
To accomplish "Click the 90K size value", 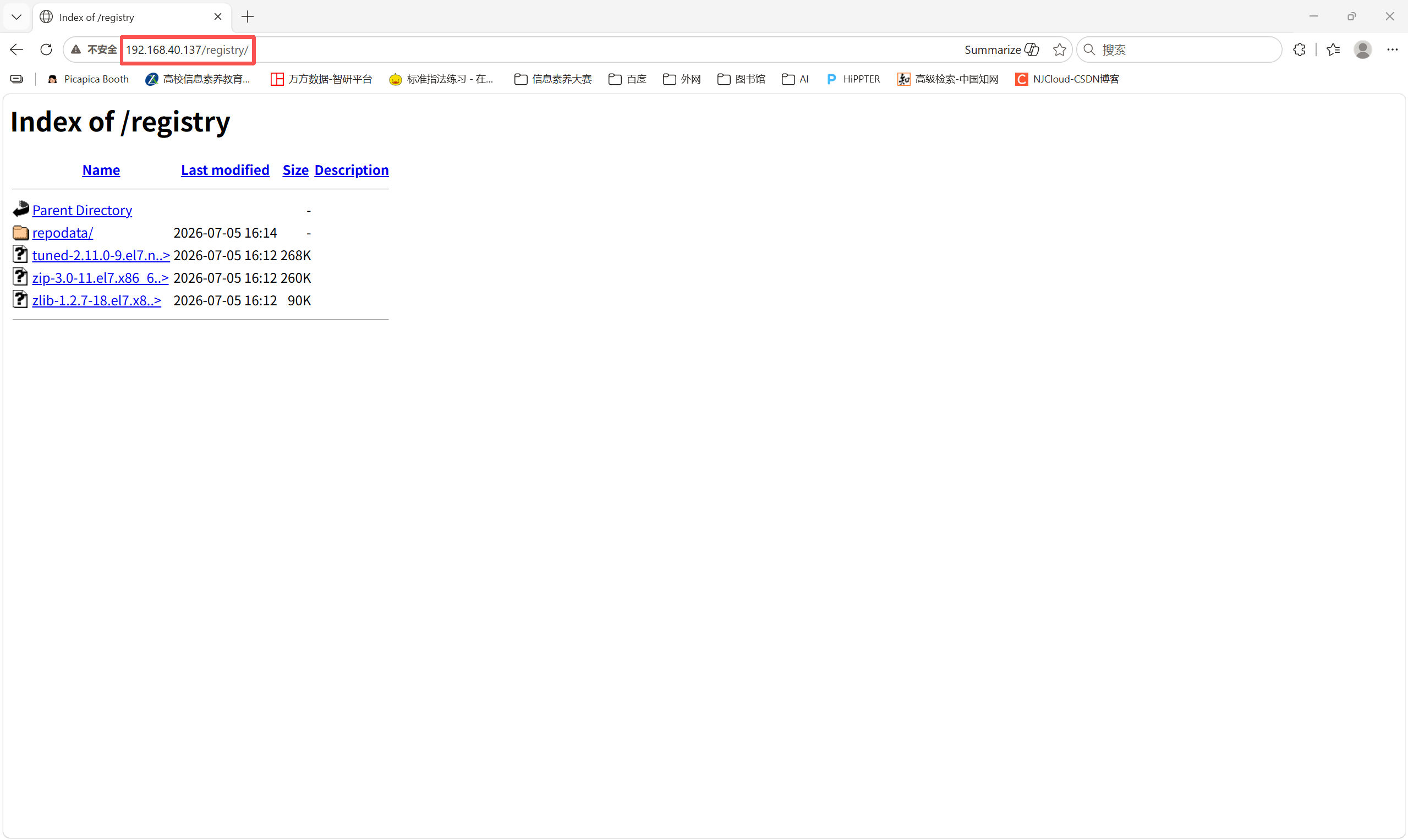I will 299,300.
